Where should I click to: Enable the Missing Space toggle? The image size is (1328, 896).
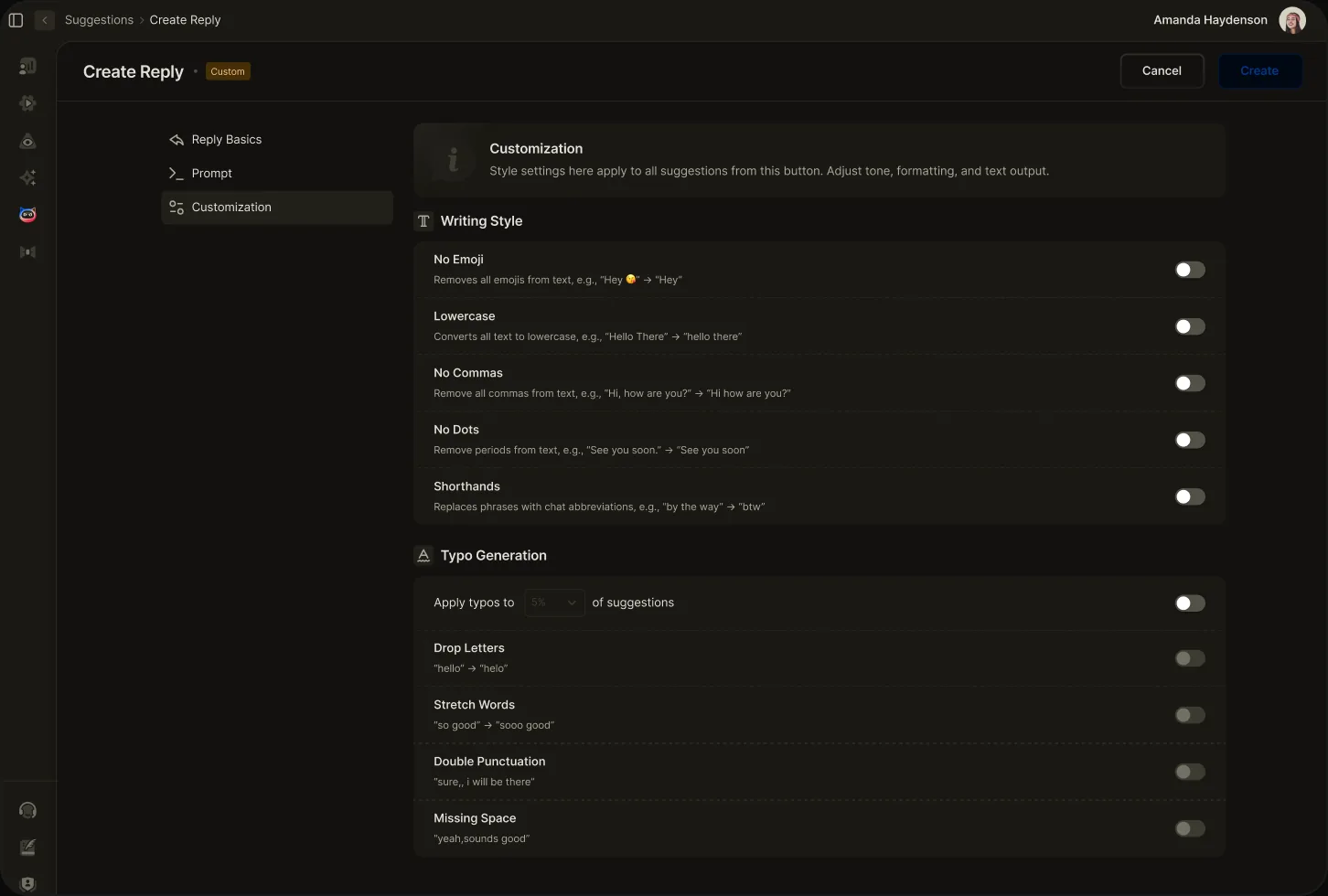[1189, 828]
